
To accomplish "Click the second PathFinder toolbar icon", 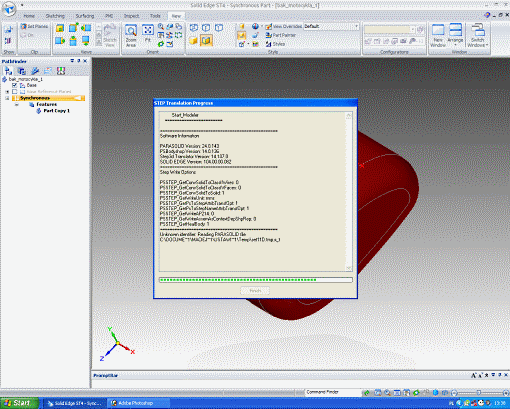I will coord(22,71).
